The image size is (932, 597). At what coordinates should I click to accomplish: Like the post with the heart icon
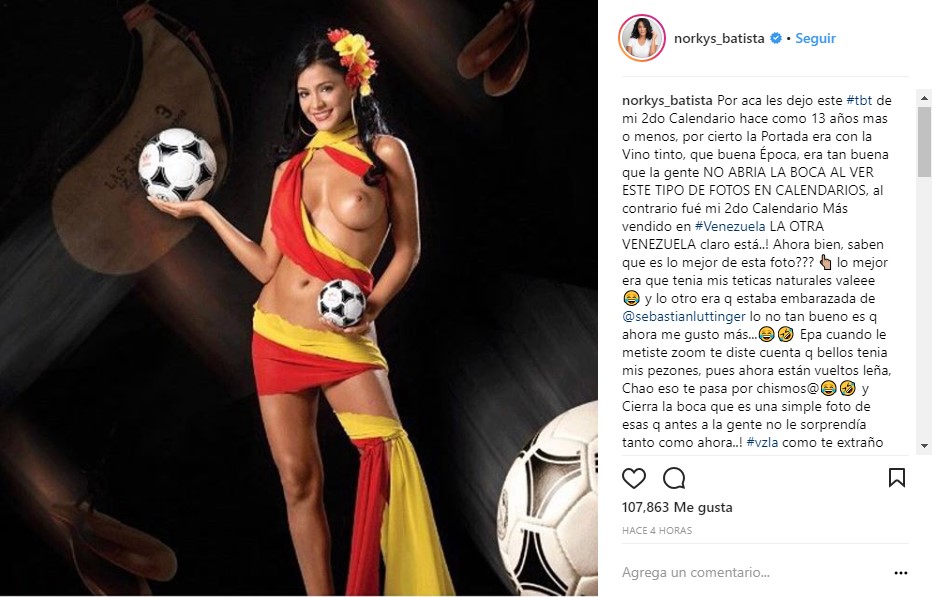point(634,478)
